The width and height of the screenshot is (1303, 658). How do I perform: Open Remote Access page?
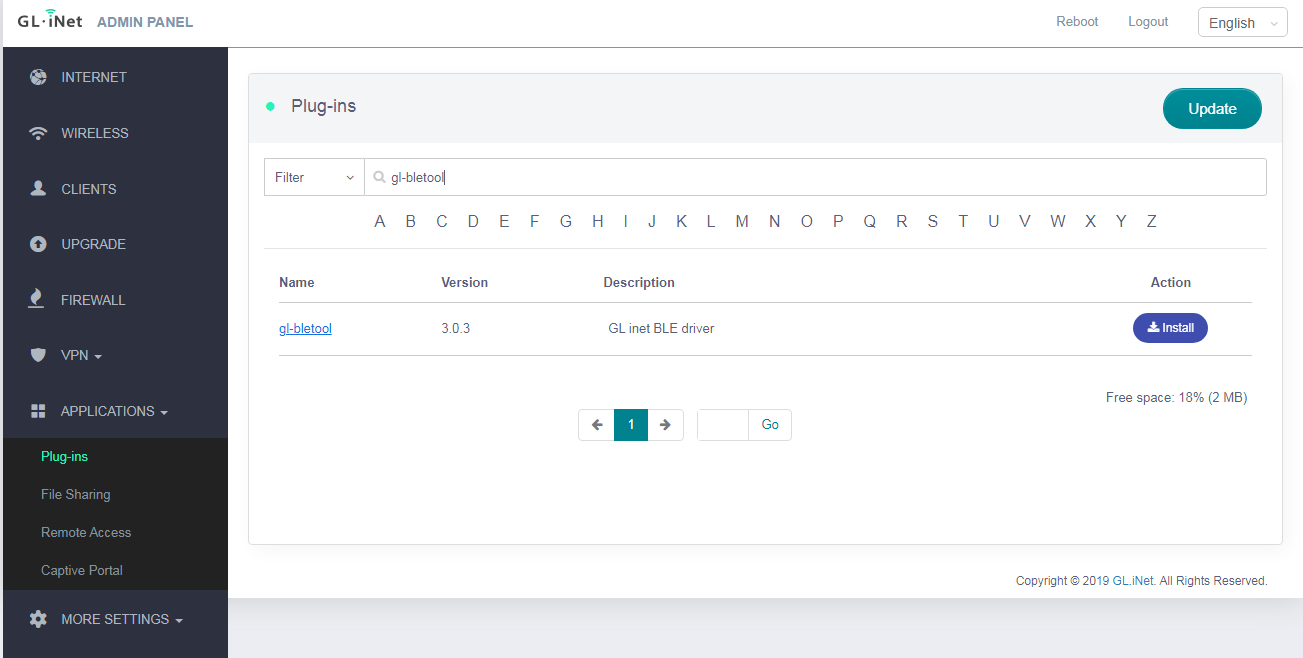click(x=86, y=532)
